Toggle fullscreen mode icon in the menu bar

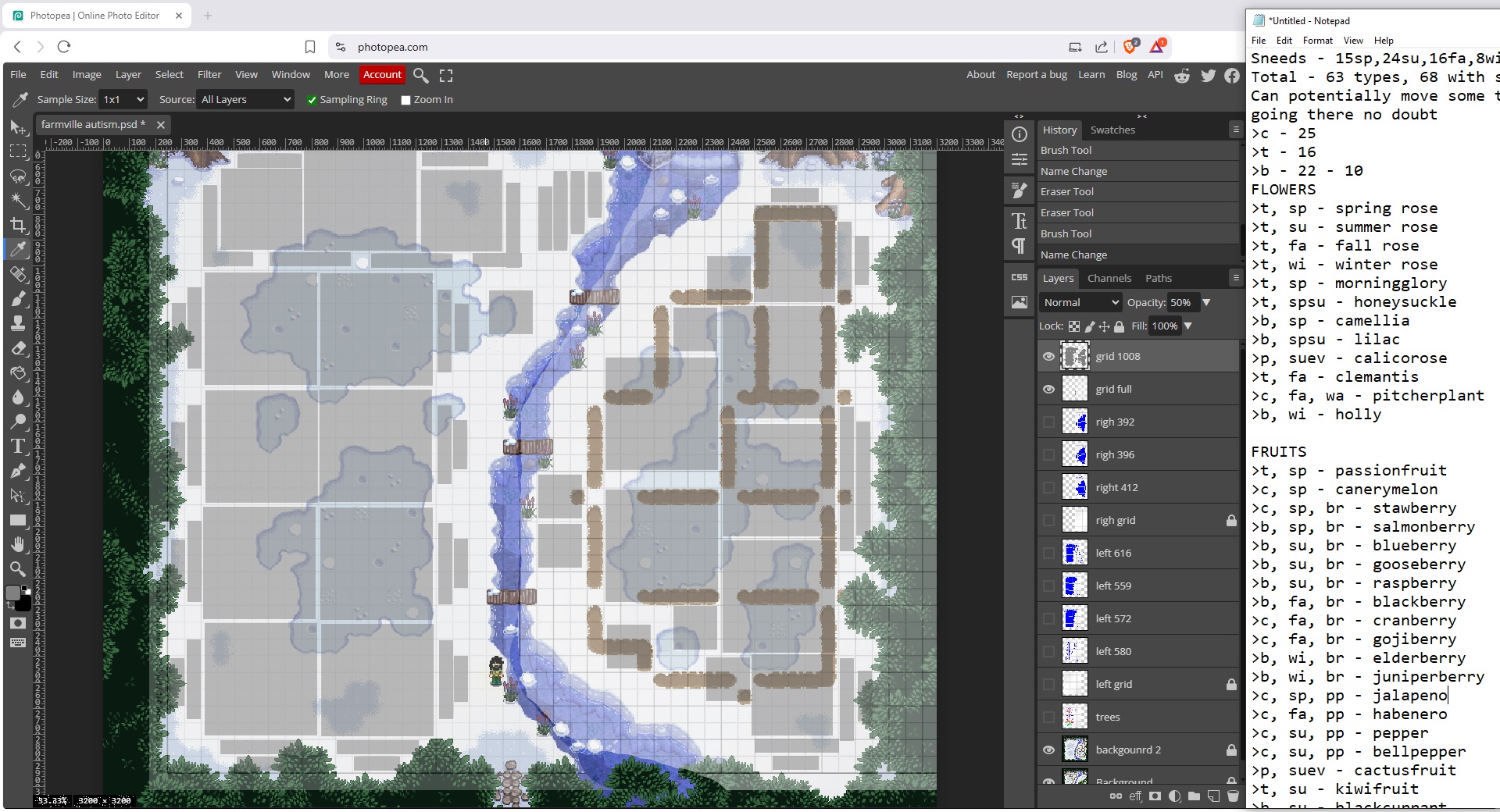(446, 75)
